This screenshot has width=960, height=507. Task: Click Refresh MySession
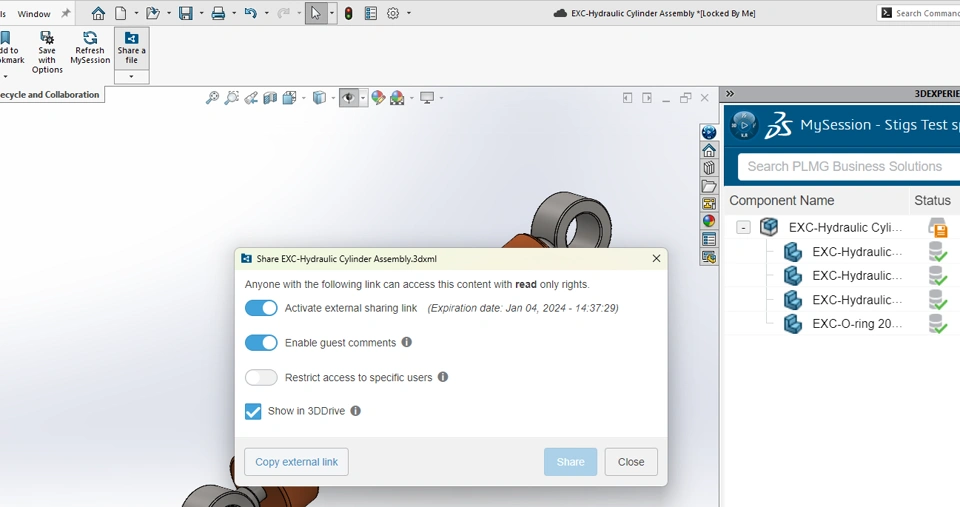coord(90,48)
